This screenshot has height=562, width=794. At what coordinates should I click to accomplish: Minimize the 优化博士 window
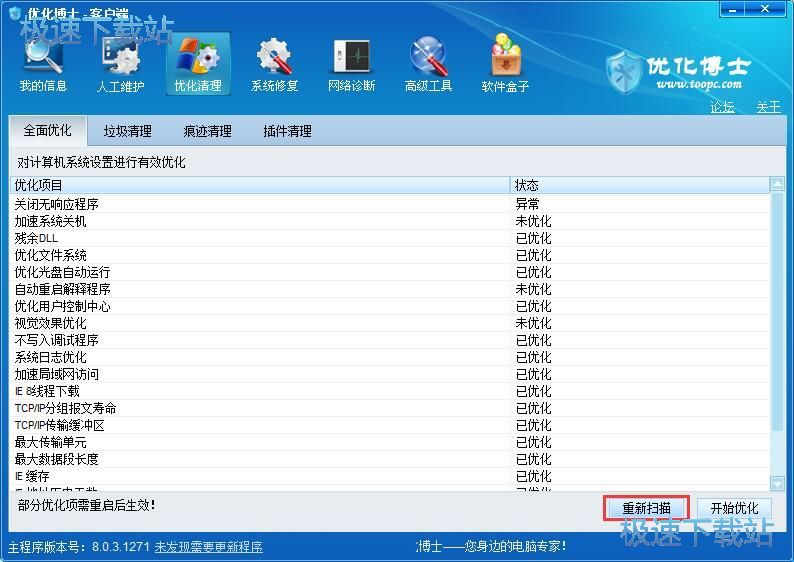734,9
